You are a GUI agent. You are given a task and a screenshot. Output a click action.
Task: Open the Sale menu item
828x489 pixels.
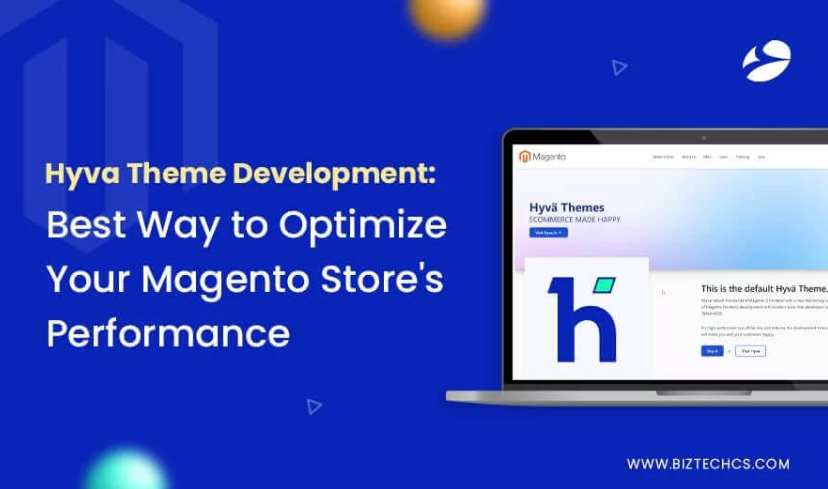[x=761, y=157]
